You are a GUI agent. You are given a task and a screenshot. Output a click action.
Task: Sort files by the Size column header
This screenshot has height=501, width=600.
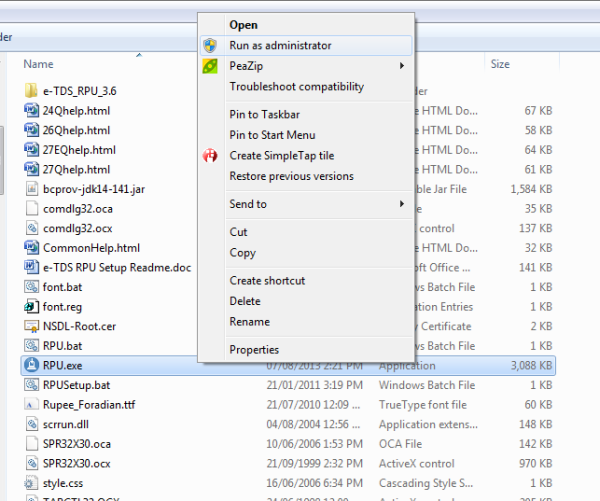point(500,64)
